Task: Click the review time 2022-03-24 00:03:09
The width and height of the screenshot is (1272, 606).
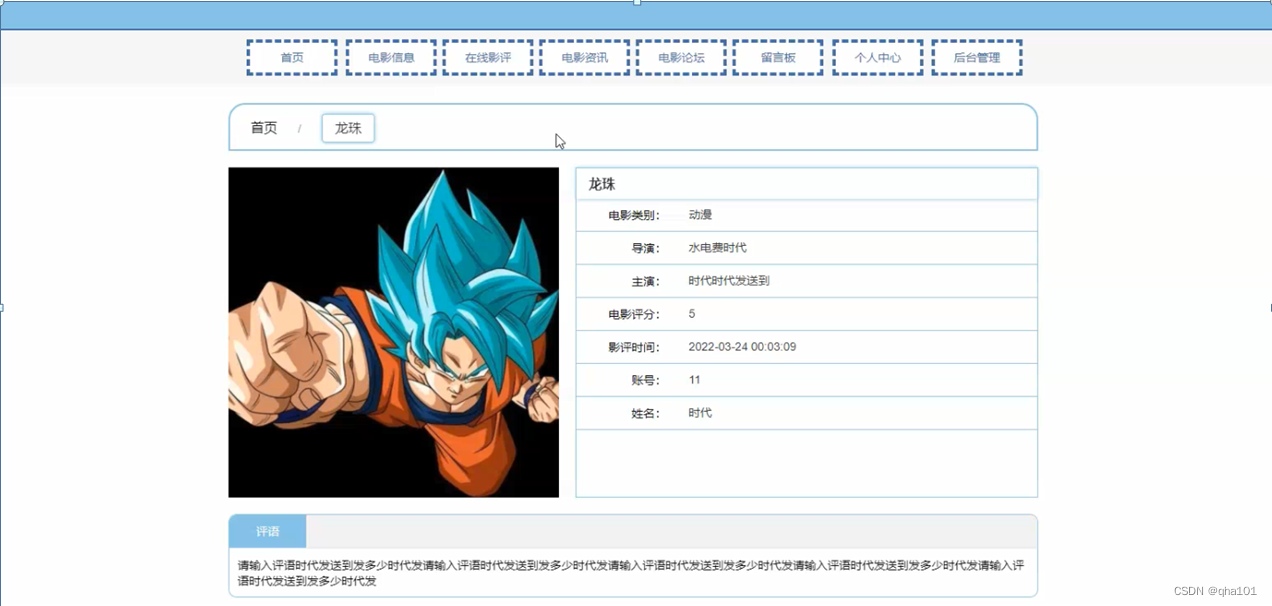Action: 742,347
